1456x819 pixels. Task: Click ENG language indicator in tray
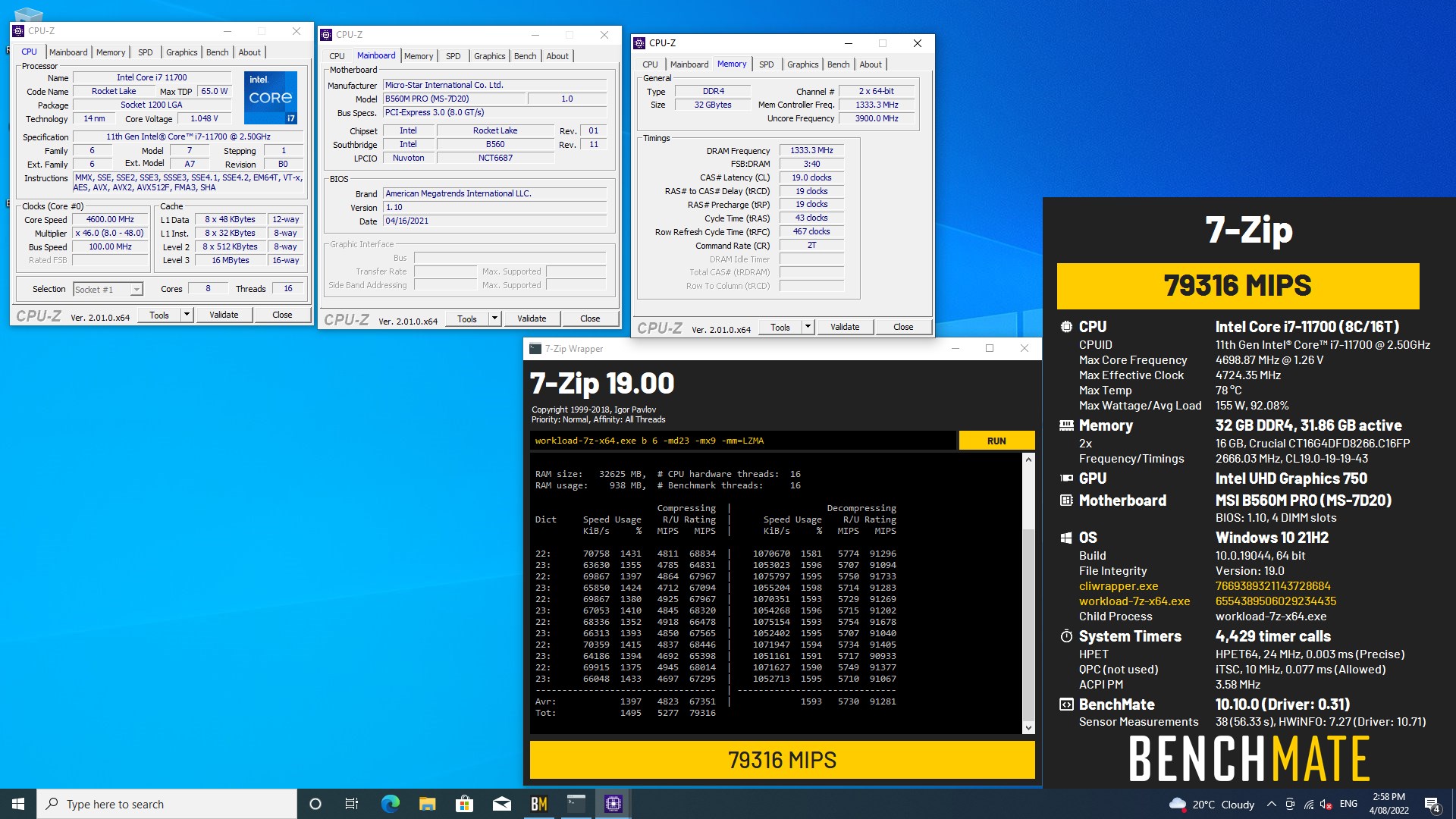(1348, 804)
